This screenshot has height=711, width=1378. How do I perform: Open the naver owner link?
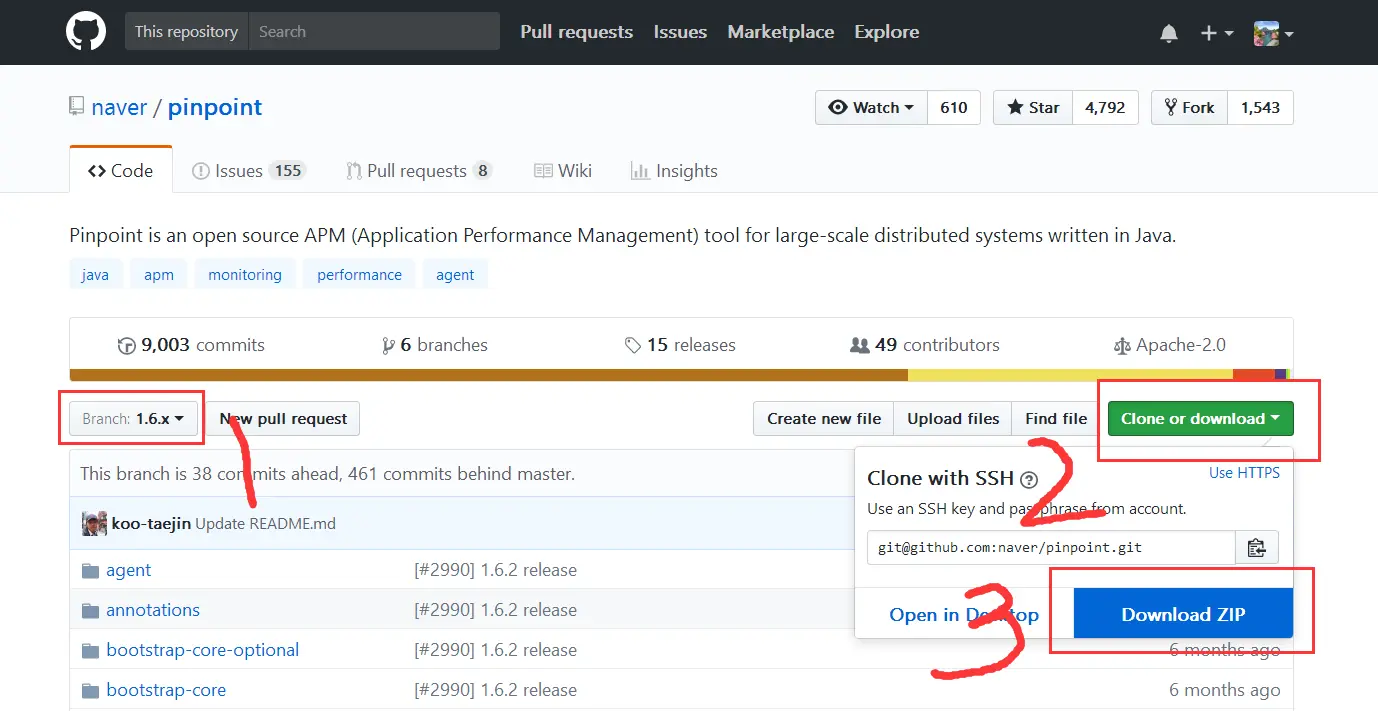tap(119, 107)
